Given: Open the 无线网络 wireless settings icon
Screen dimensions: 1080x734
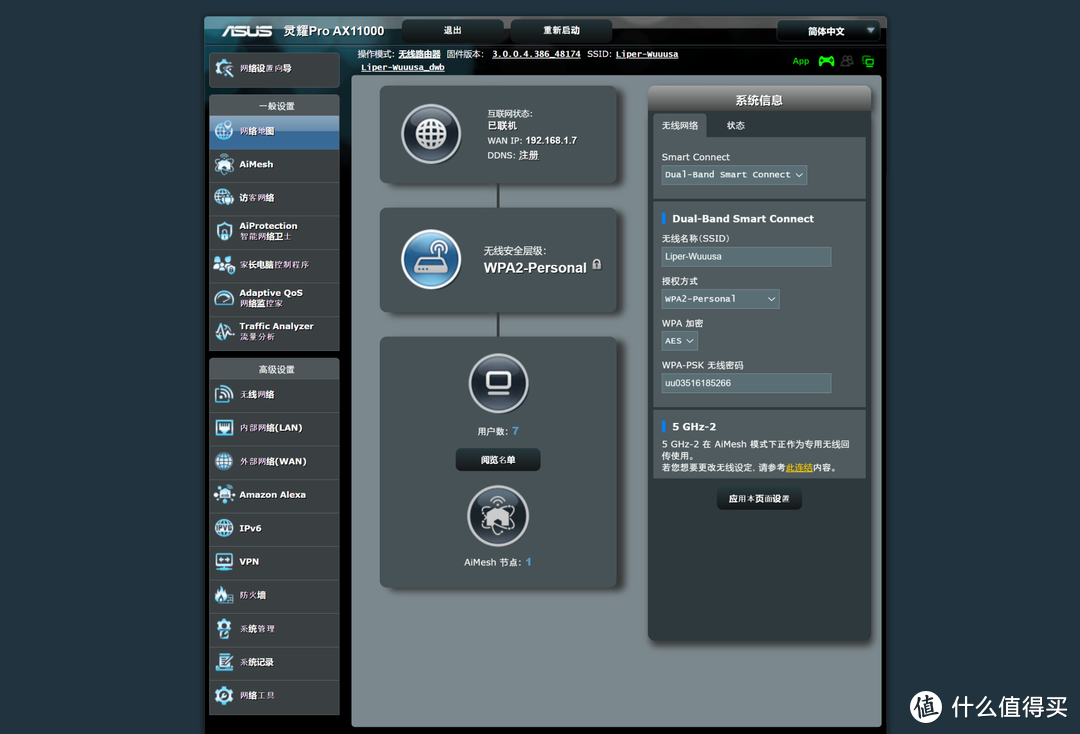Looking at the screenshot, I should pos(224,394).
